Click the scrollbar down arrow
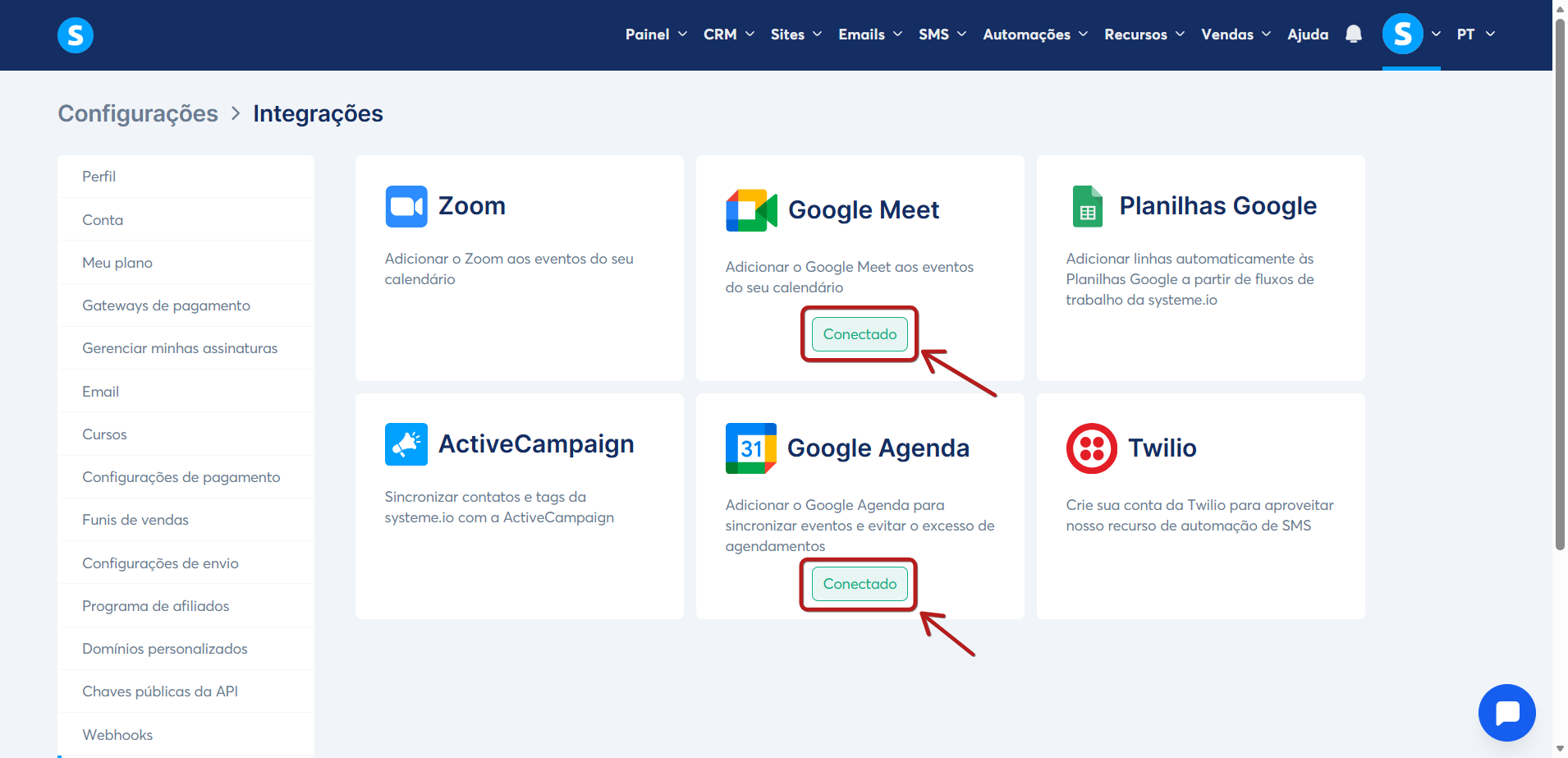 point(1560,749)
